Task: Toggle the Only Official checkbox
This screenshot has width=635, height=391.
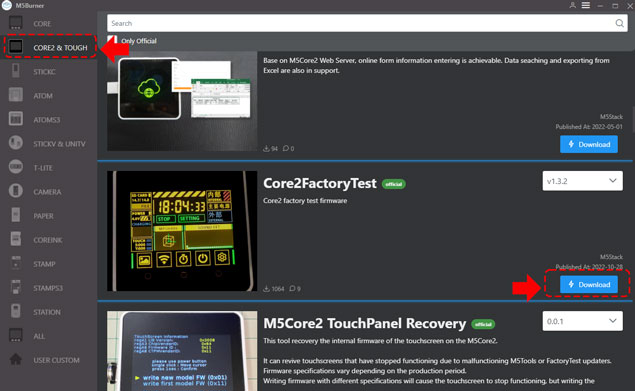Action: pos(112,41)
